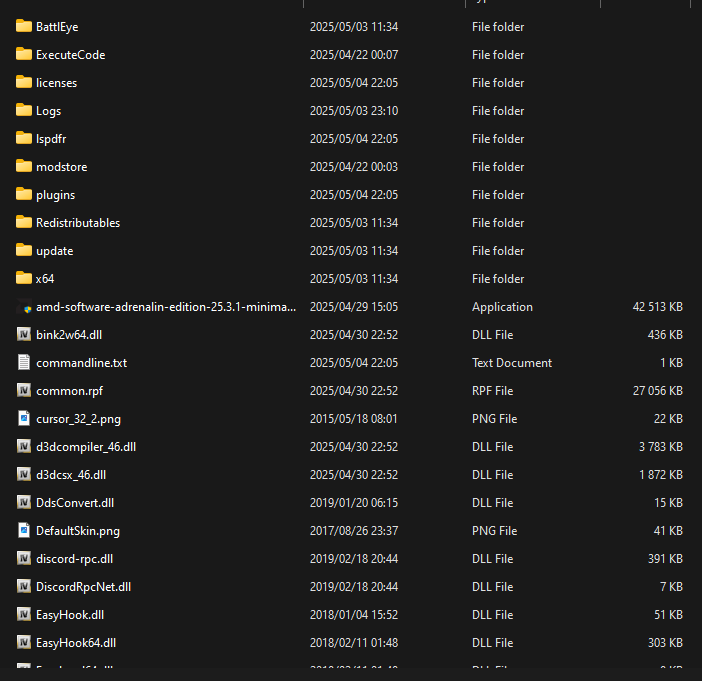Click the DdsConvert.dll file icon
The image size is (702, 681).
tap(24, 502)
